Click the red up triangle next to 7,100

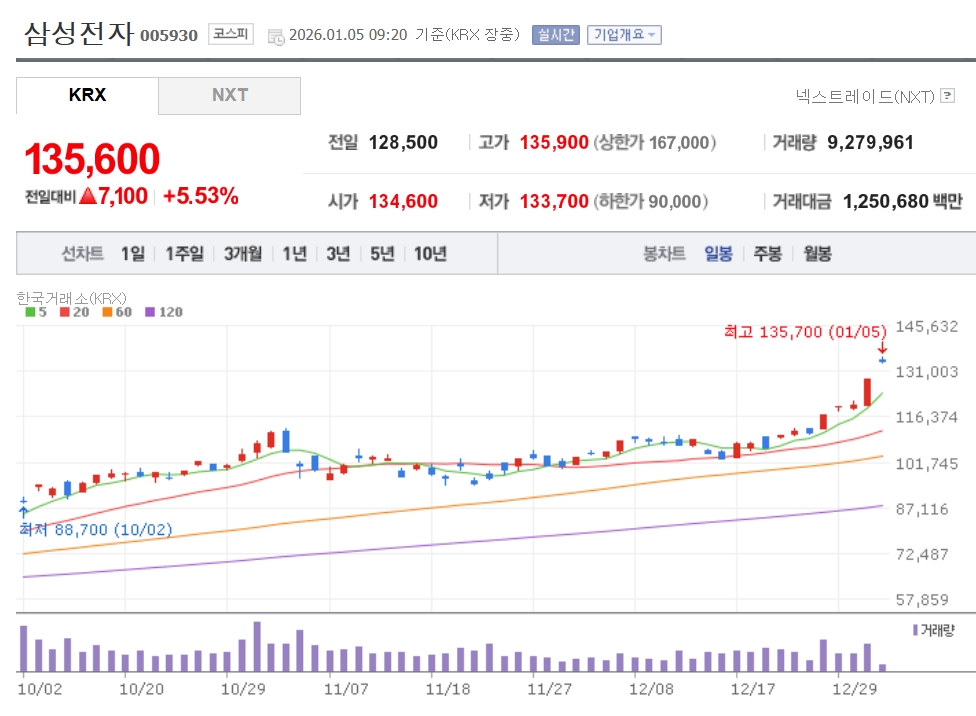pyautogui.click(x=88, y=196)
